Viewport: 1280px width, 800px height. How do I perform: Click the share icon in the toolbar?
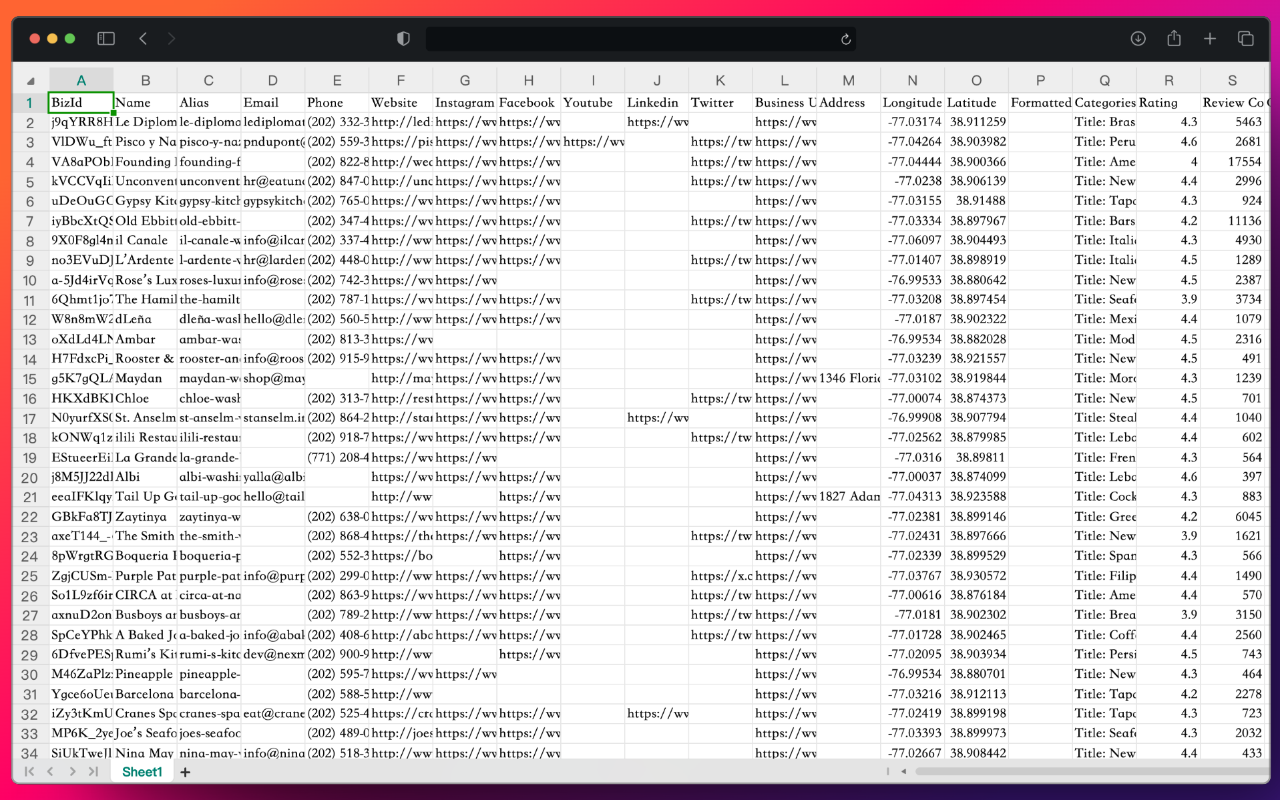click(1174, 39)
